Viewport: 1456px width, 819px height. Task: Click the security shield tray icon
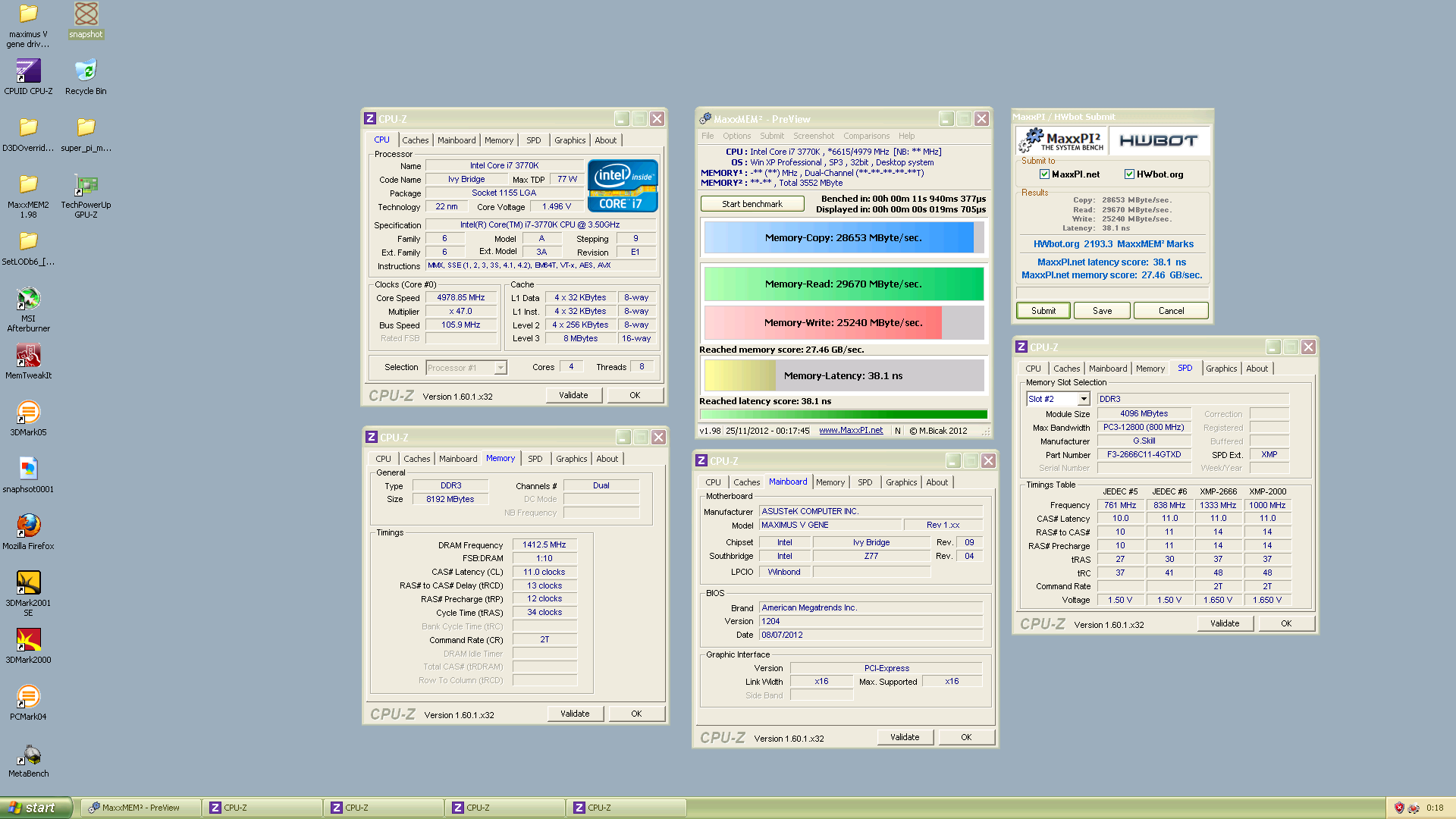pos(1399,808)
